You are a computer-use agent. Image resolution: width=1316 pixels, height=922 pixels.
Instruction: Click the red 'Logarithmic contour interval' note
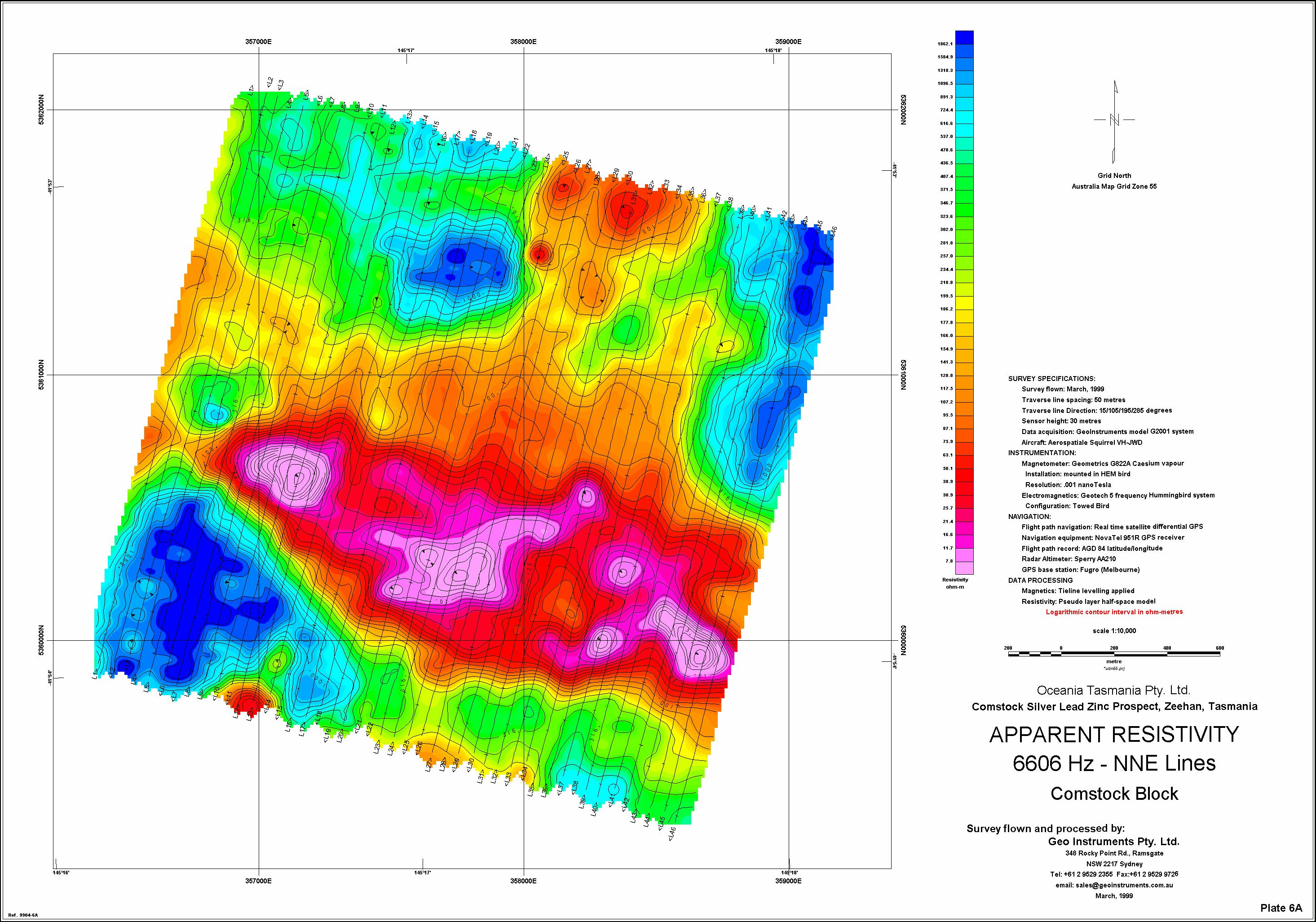point(1114,612)
